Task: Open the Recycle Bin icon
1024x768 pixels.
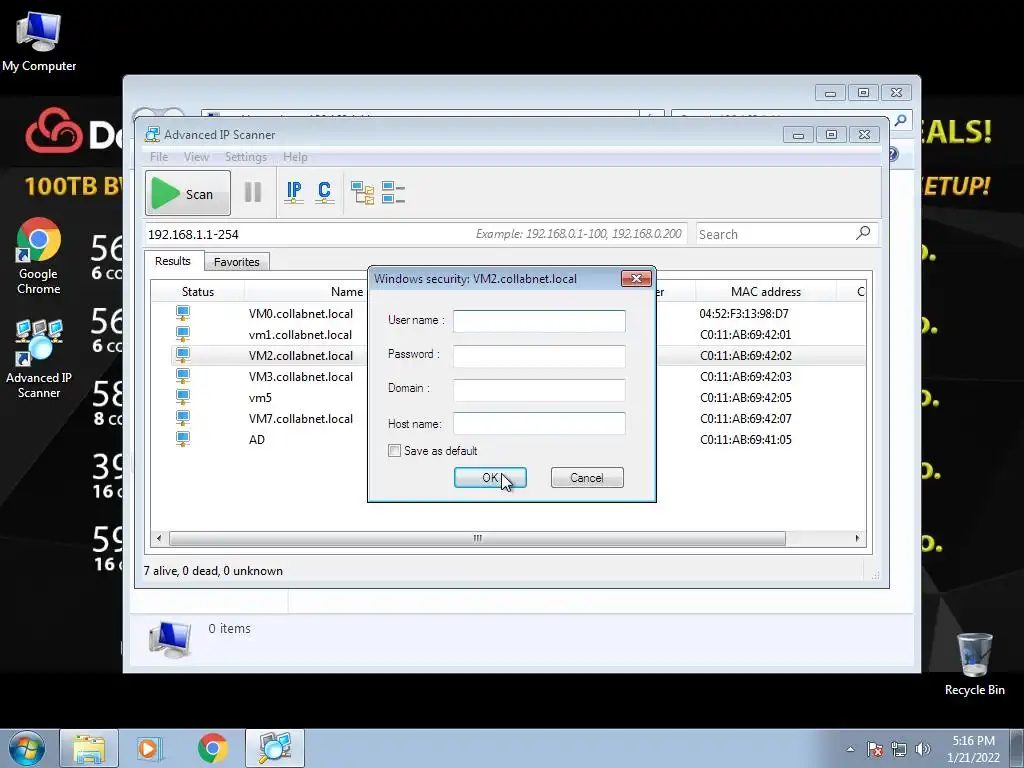Action: pyautogui.click(x=974, y=664)
